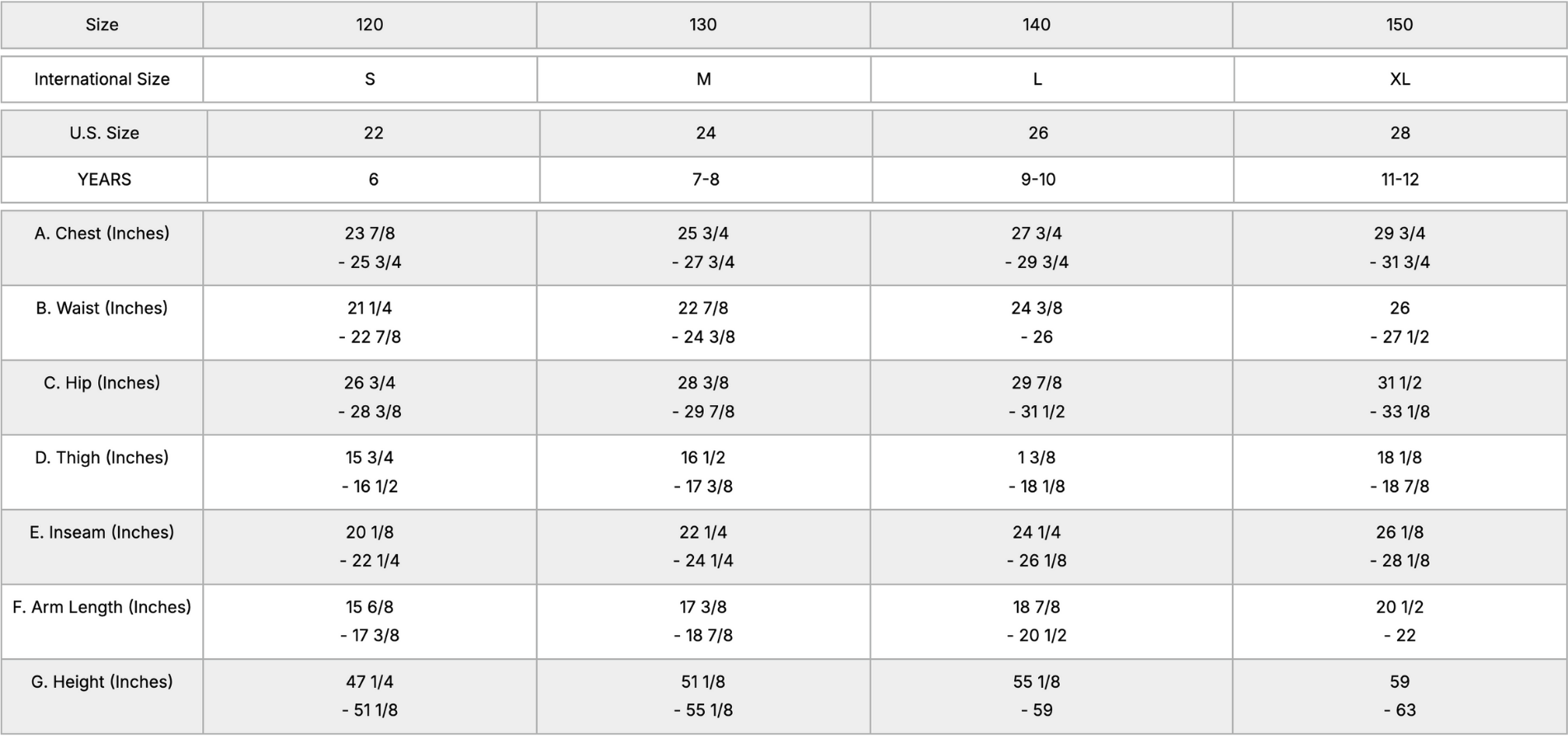
Task: Click the D. Thigh (Inches) label
Action: 102,458
